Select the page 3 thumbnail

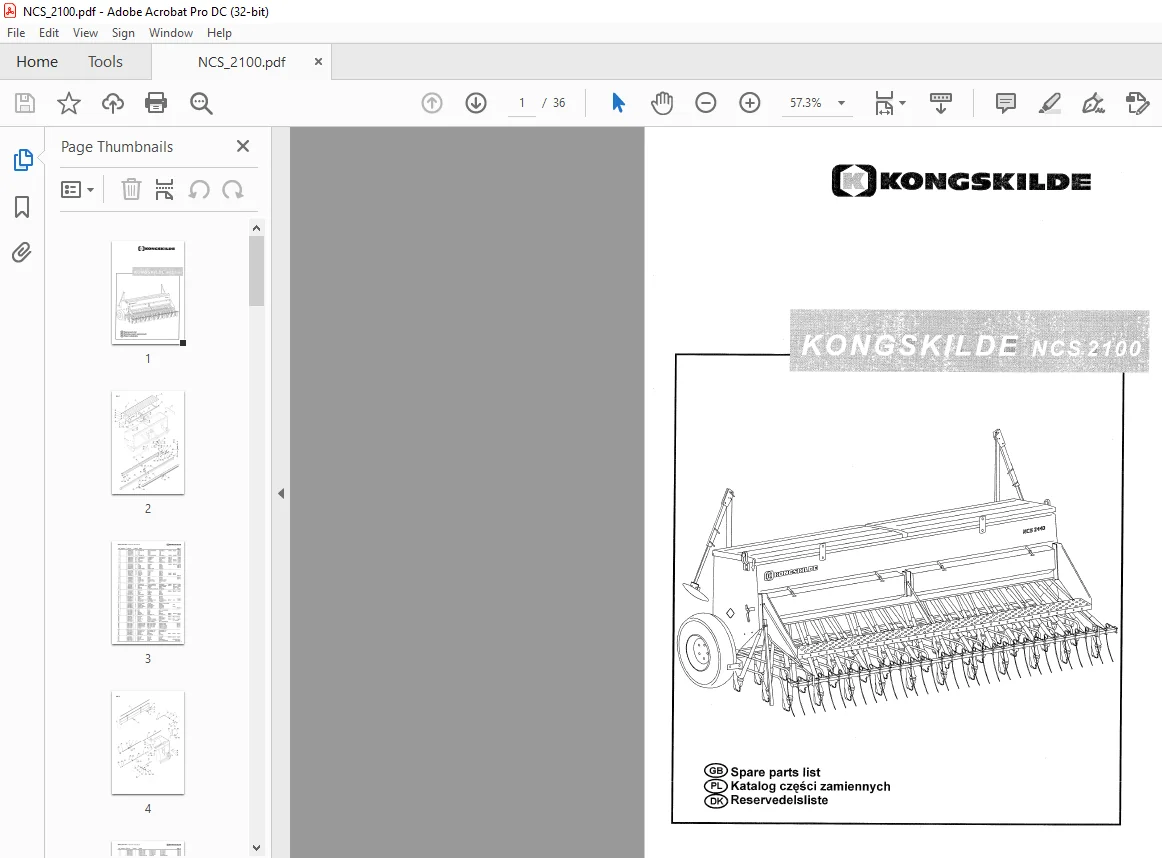click(x=147, y=593)
